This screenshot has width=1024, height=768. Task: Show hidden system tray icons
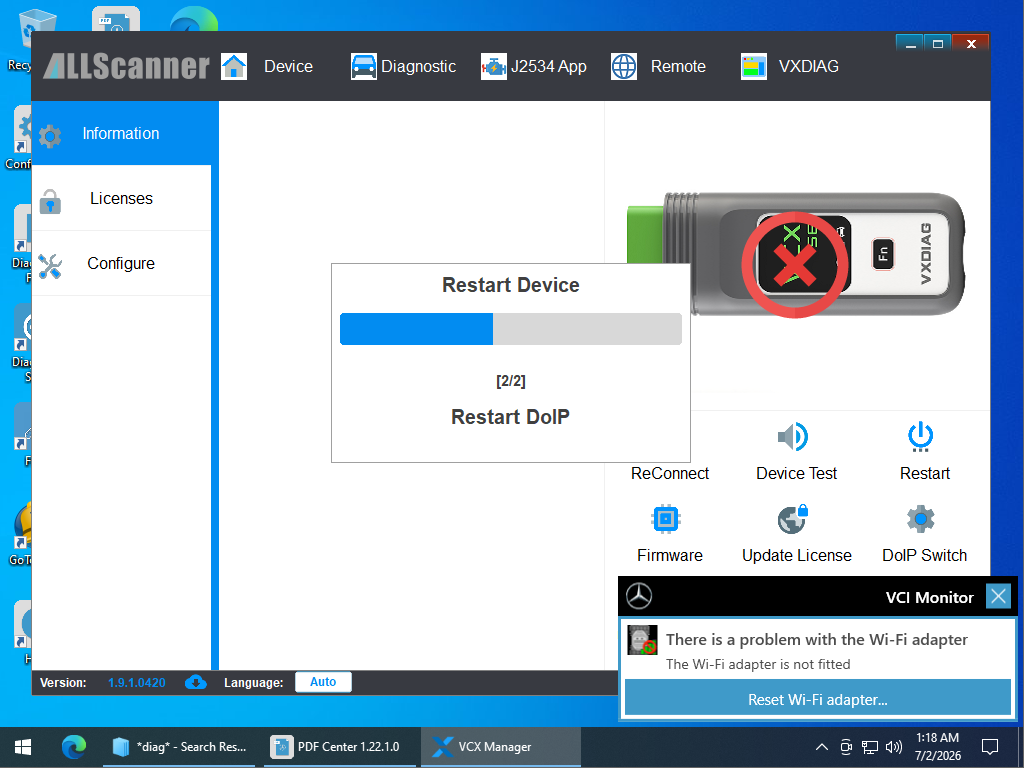tap(822, 747)
